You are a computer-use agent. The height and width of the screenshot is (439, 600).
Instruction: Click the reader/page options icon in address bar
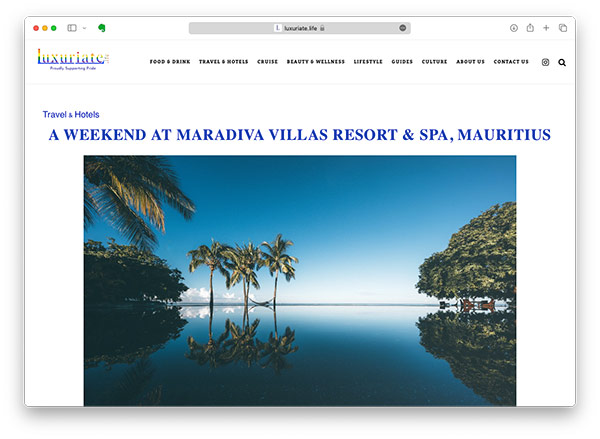click(x=403, y=28)
